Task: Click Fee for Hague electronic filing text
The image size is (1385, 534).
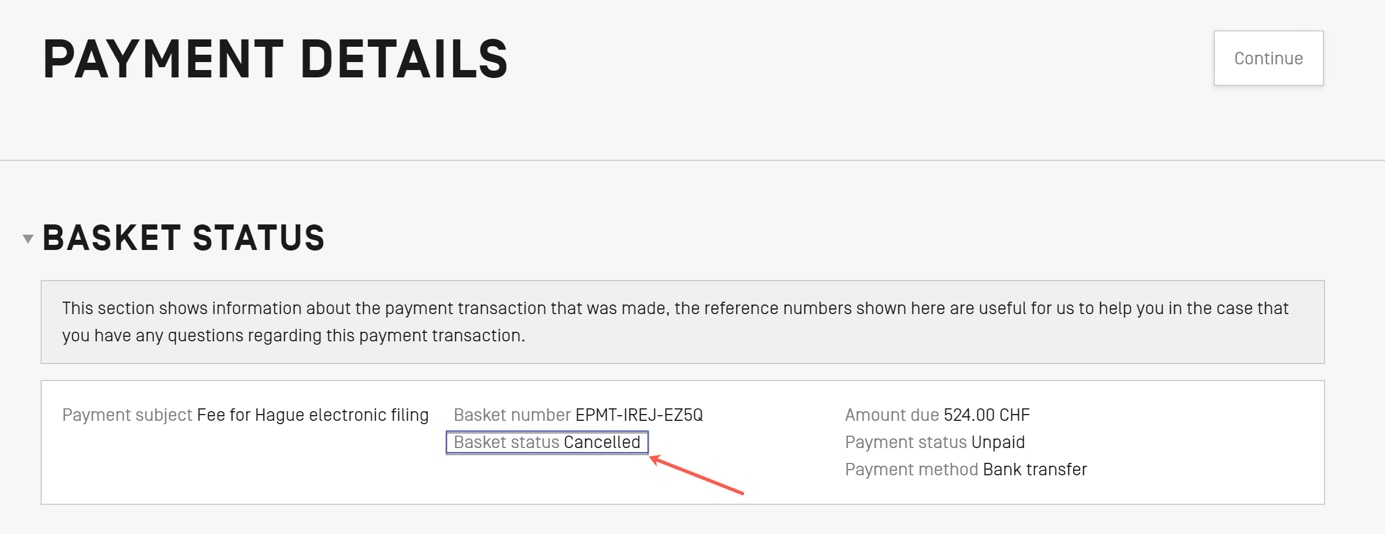Action: click(x=313, y=415)
